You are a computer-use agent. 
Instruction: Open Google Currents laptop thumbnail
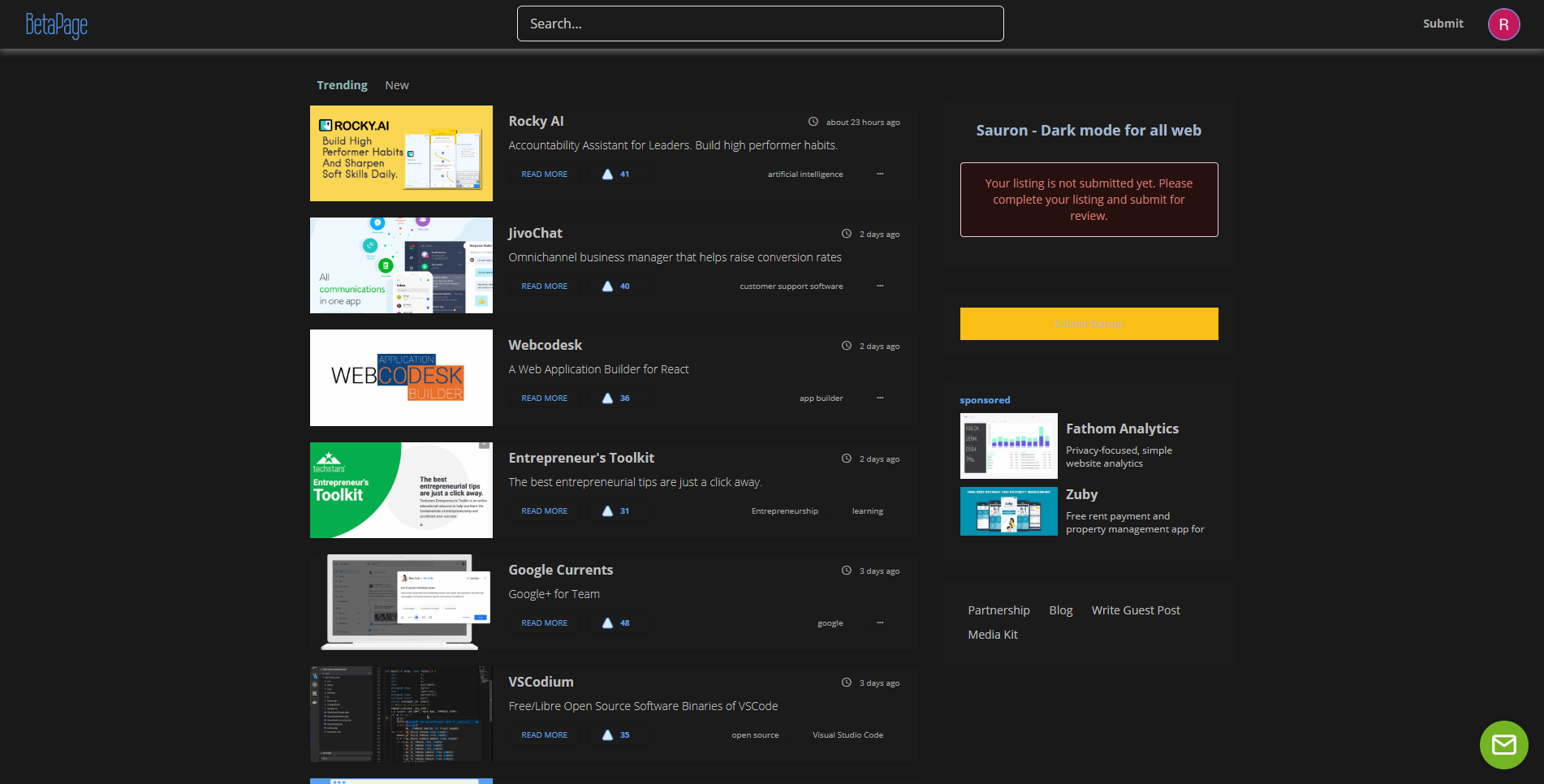[x=401, y=602]
